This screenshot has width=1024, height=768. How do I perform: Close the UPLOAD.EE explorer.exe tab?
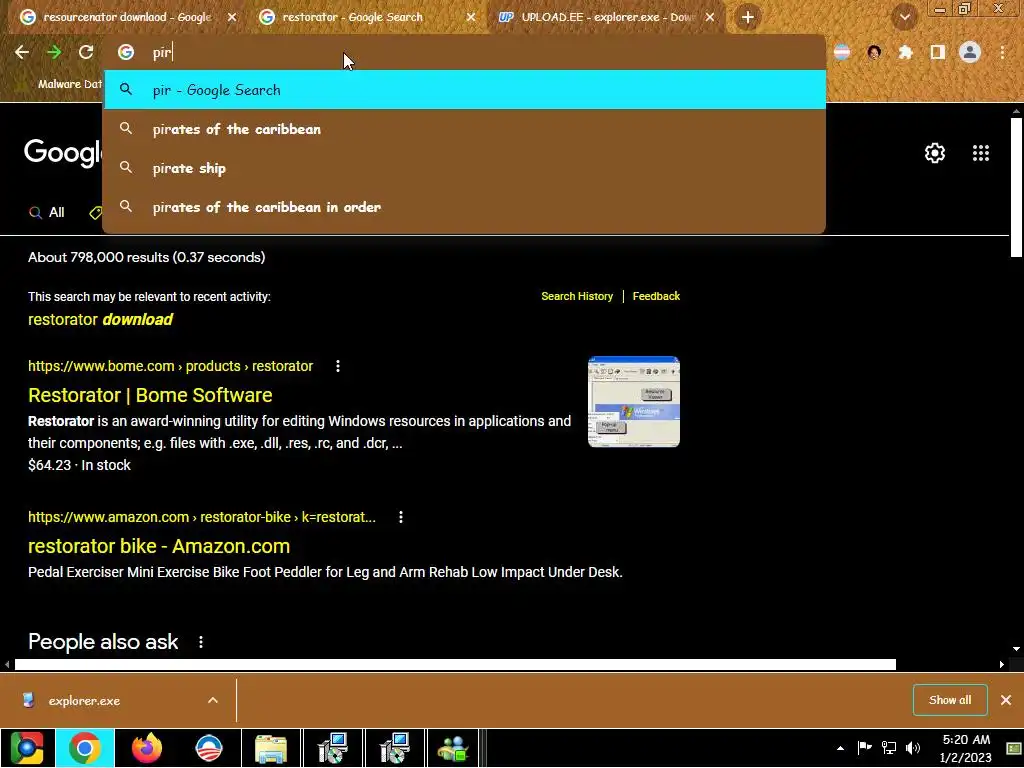(710, 17)
